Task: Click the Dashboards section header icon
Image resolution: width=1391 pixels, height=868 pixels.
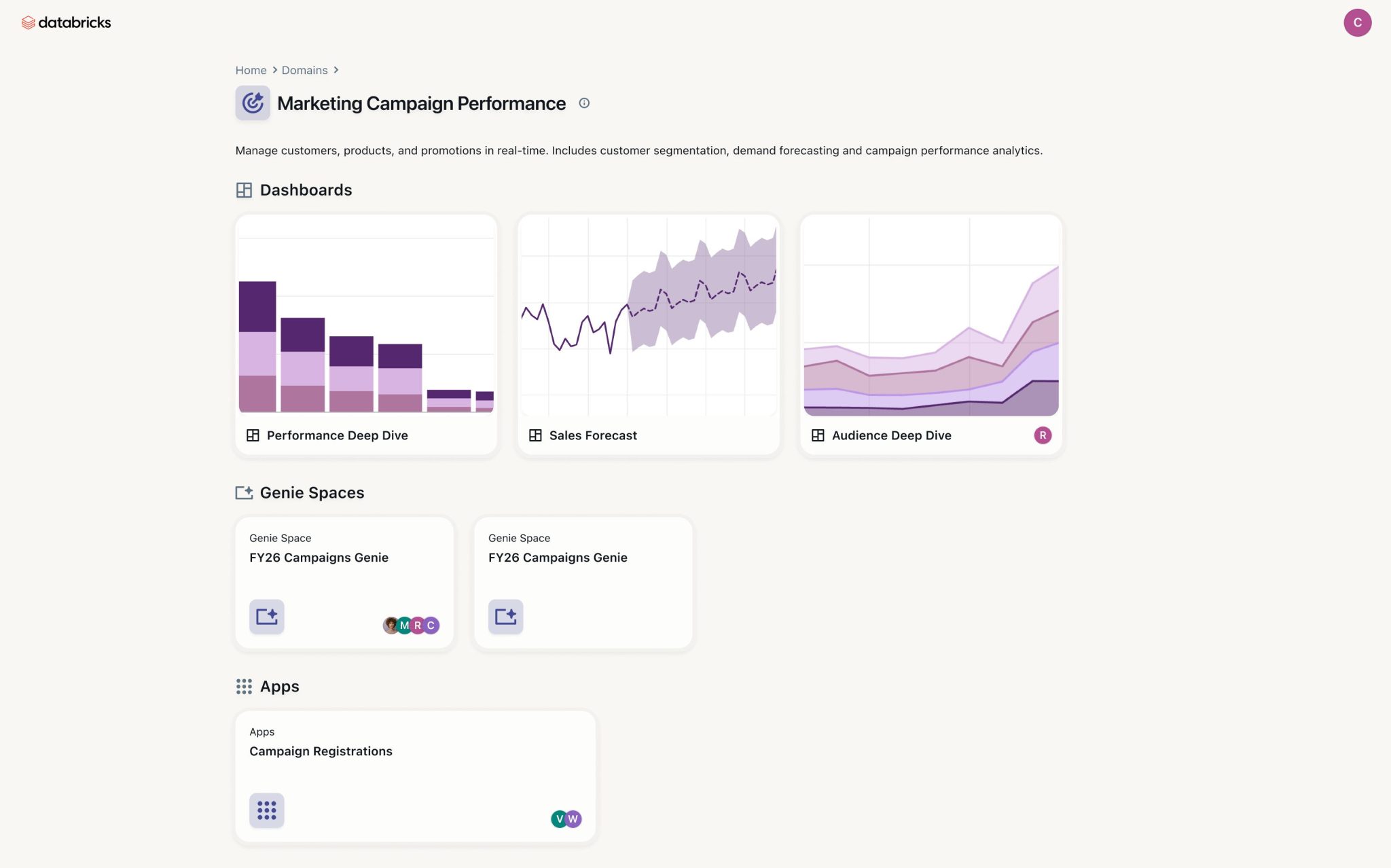Action: (244, 190)
